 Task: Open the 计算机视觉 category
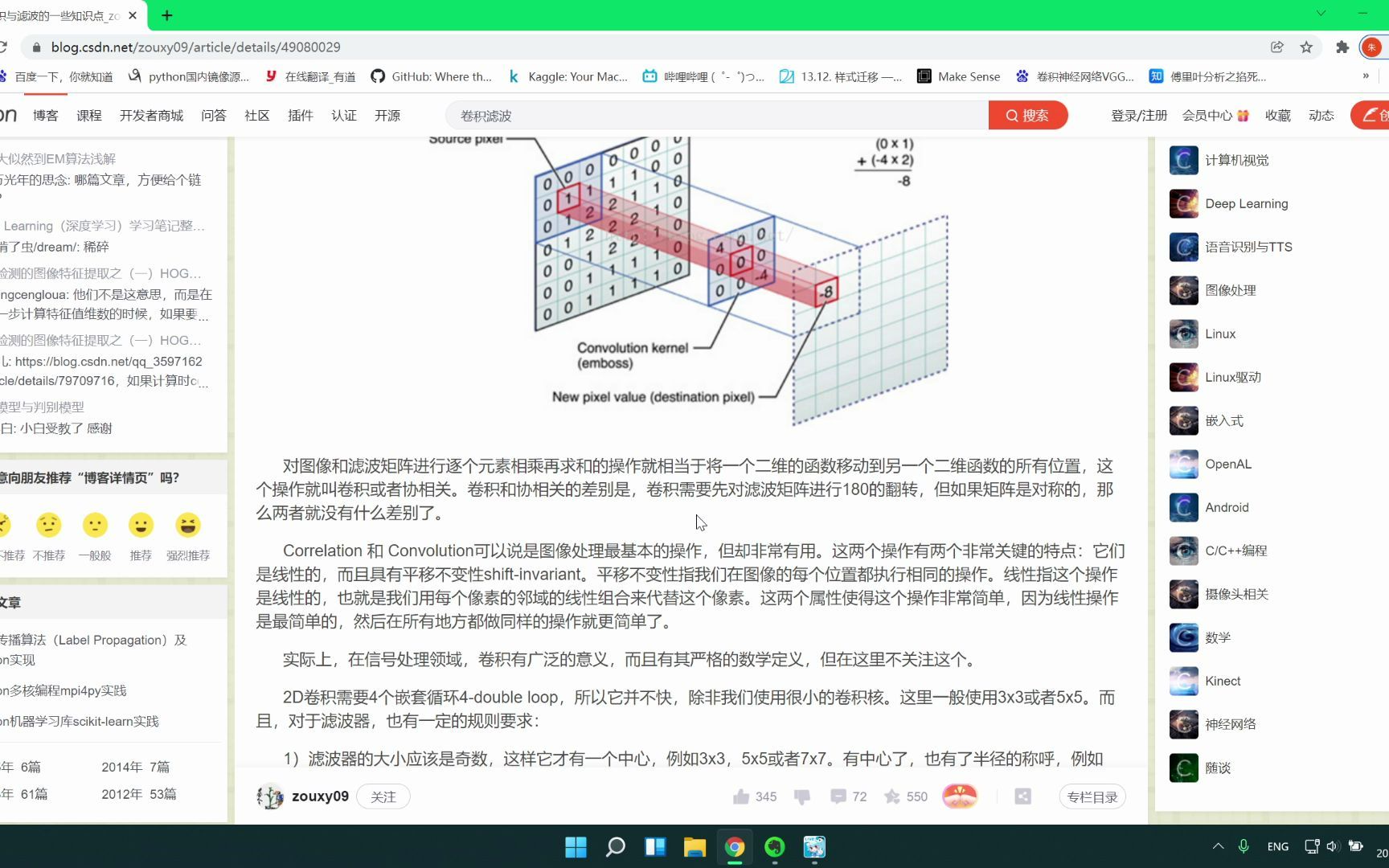click(x=1237, y=160)
